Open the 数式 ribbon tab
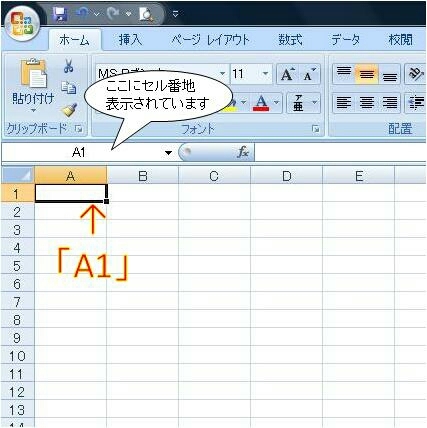This screenshot has height=428, width=427. 290,40
